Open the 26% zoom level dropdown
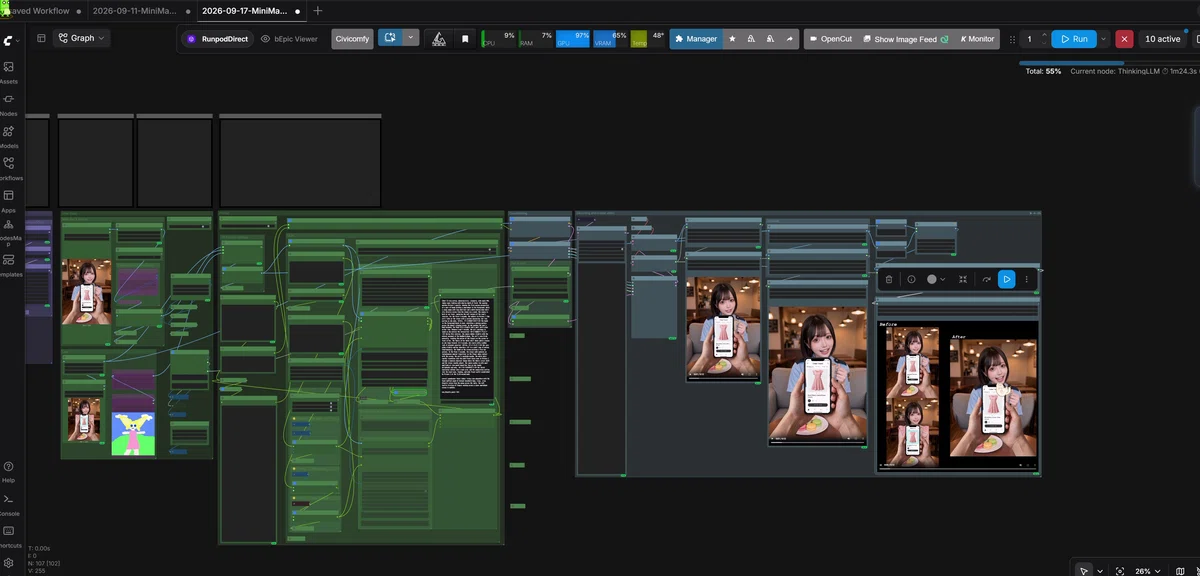The height and width of the screenshot is (576, 1200). [x=1147, y=571]
